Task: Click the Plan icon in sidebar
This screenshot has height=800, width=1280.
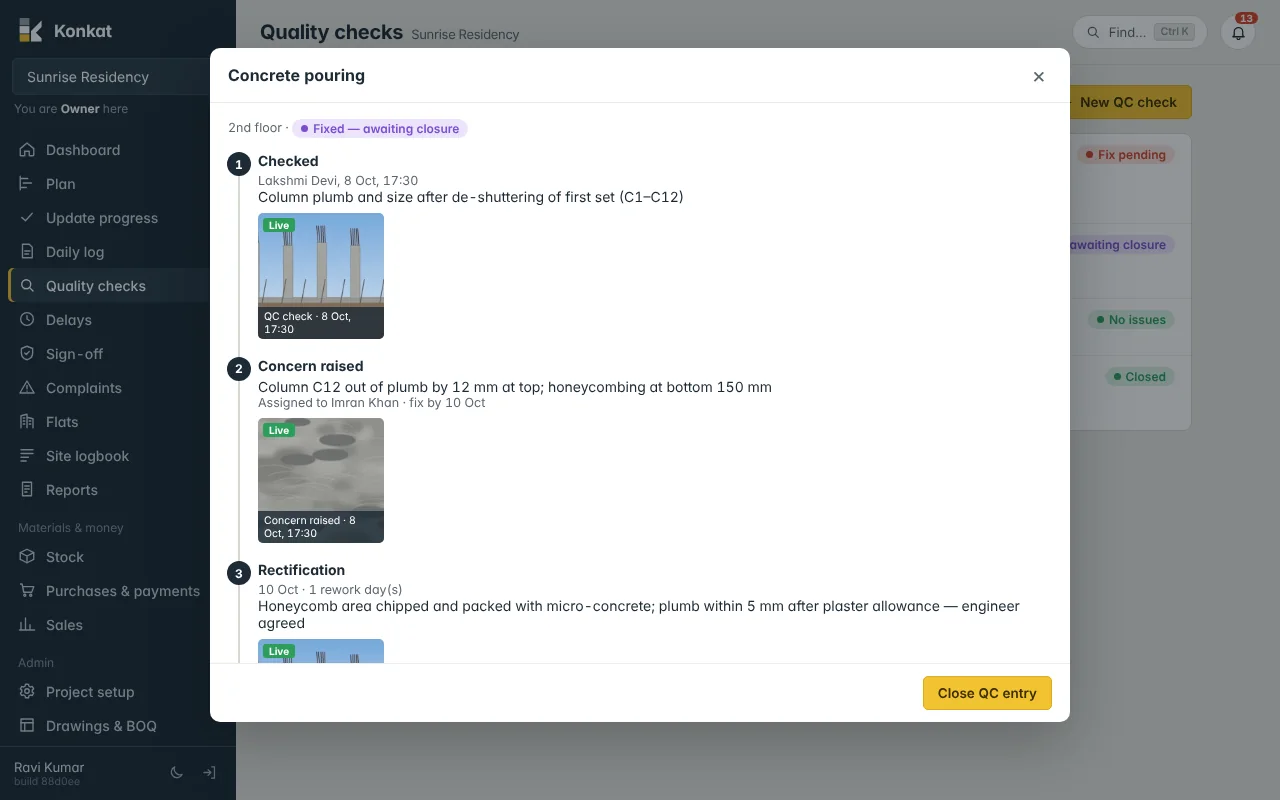Action: pyautogui.click(x=27, y=184)
